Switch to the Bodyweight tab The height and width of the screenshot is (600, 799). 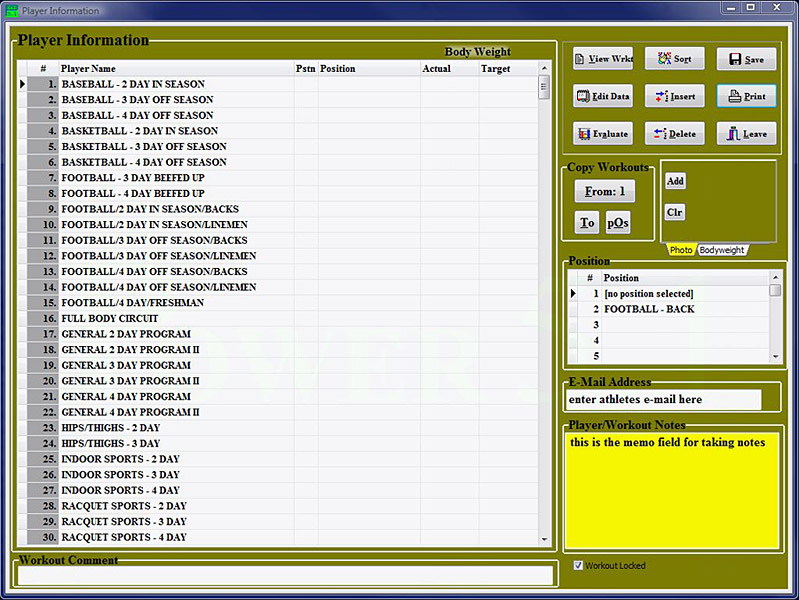[721, 250]
